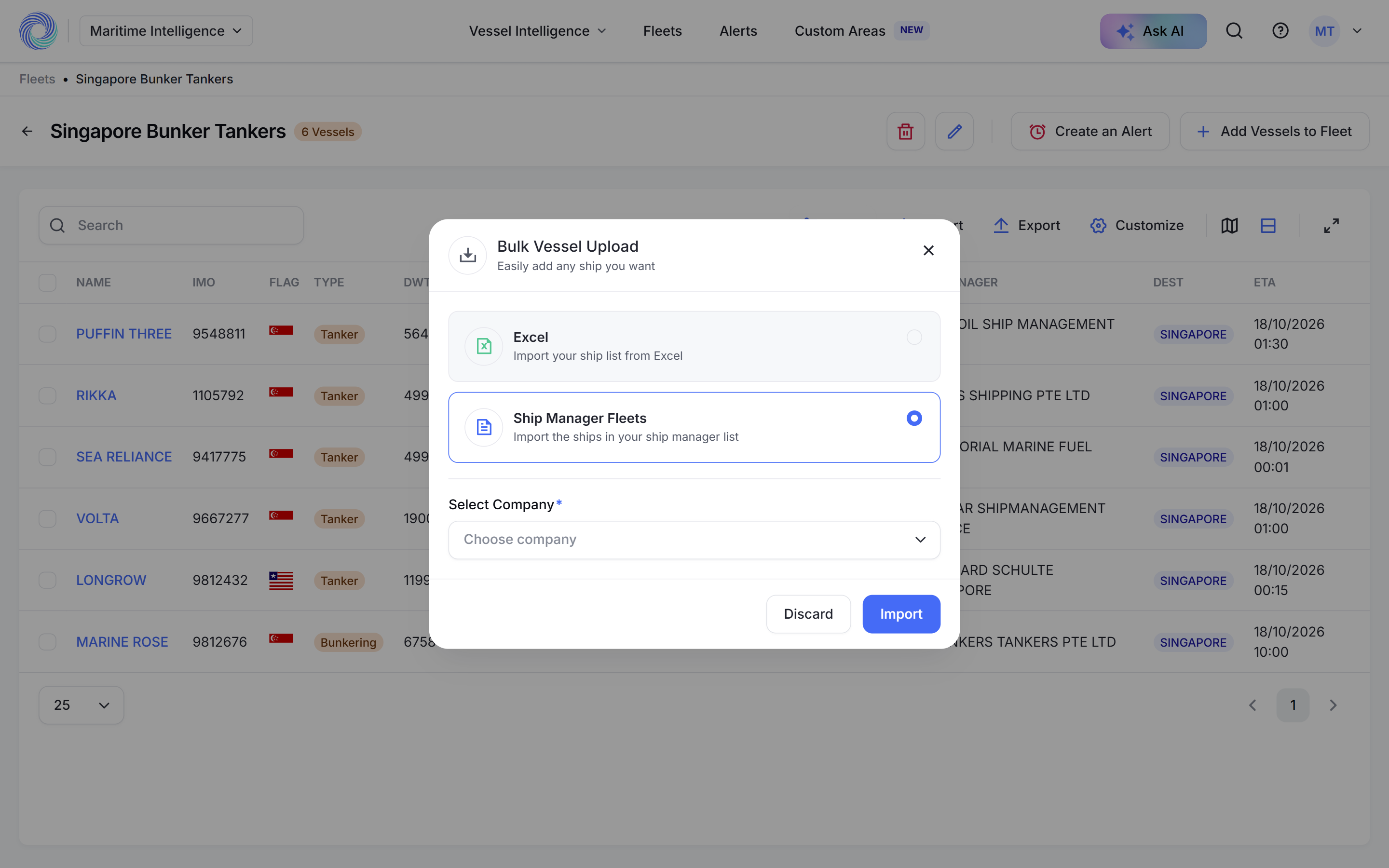Screen dimensions: 1389x868
Task: Open the Fleets nav item
Action: [x=662, y=31]
